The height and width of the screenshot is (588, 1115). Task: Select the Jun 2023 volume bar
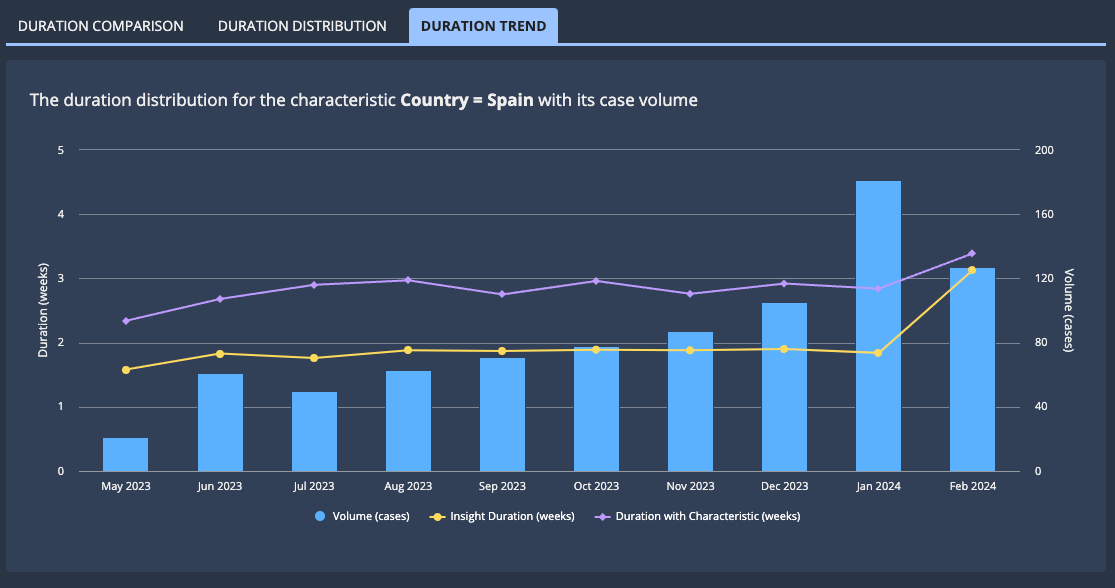click(220, 422)
